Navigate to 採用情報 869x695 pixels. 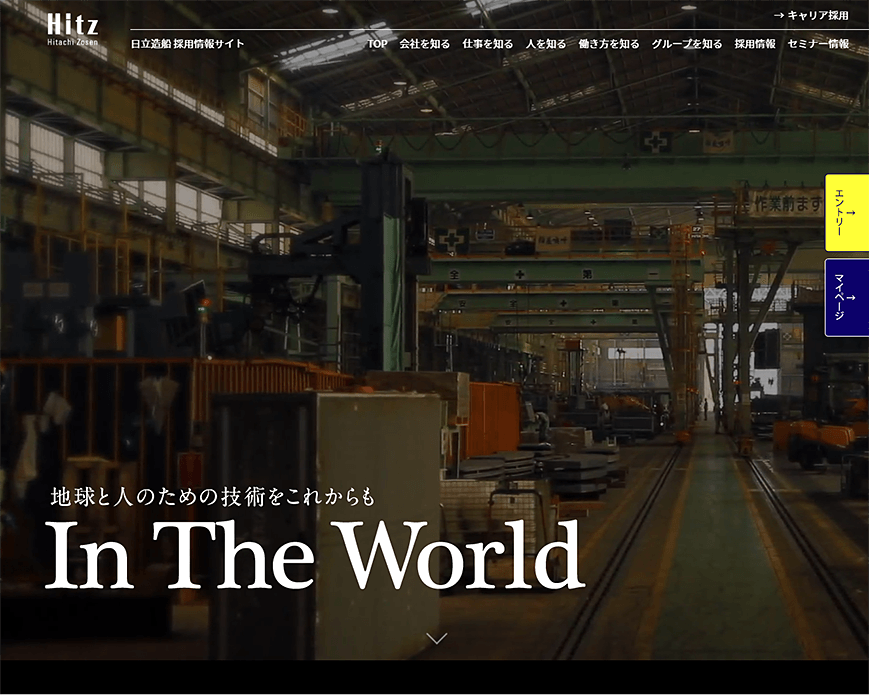pos(754,44)
